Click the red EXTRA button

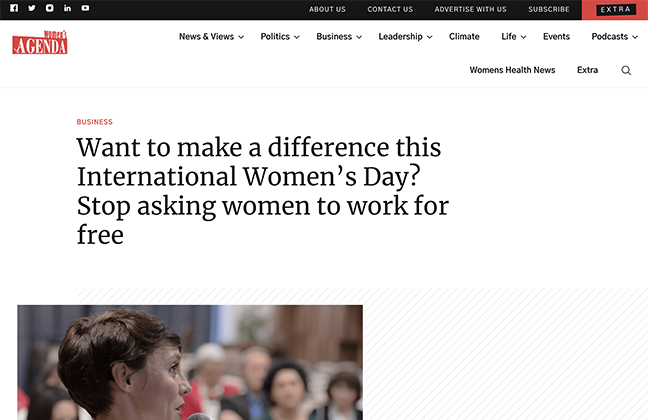[x=615, y=10]
